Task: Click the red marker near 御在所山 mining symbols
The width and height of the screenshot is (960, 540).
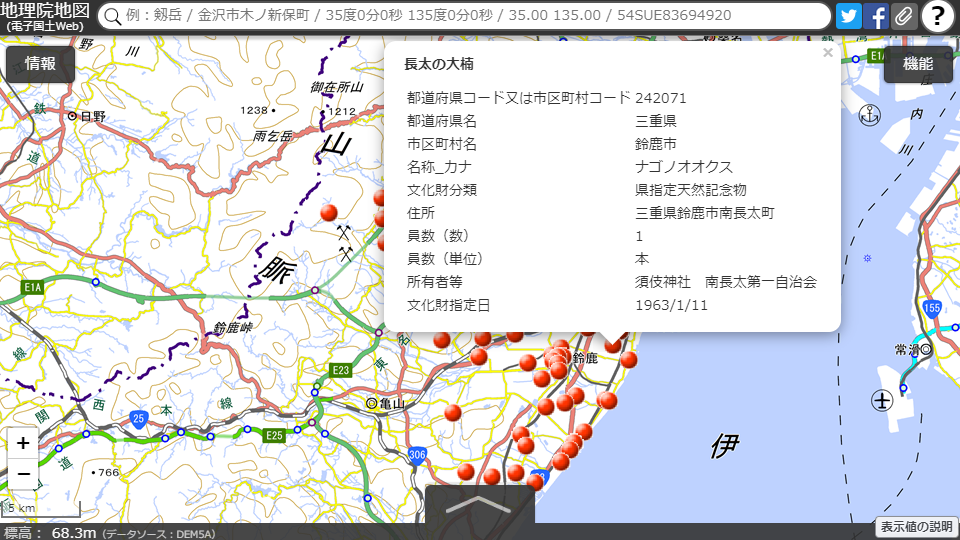Action: (x=329, y=212)
